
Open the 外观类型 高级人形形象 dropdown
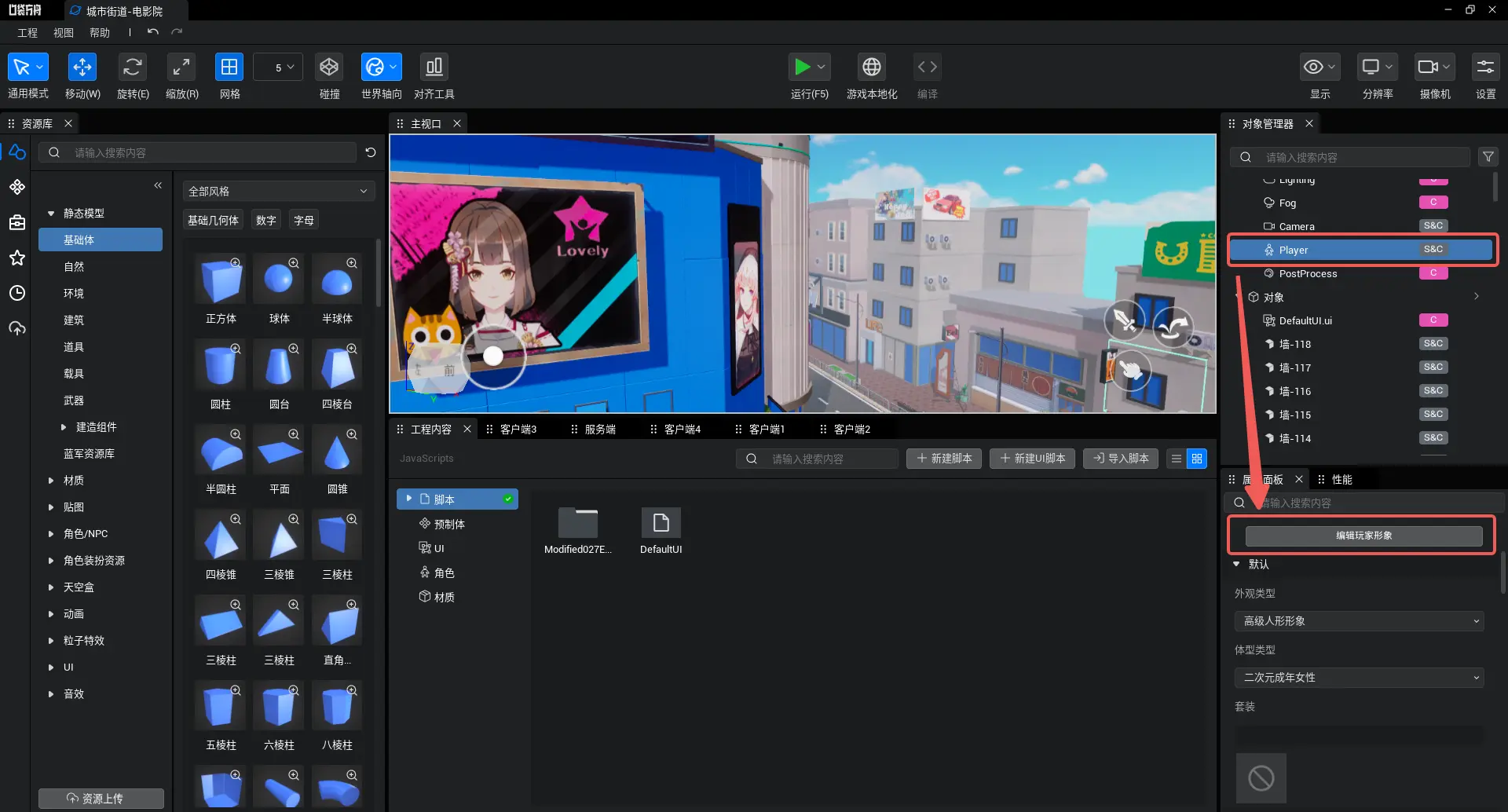[x=1359, y=620]
